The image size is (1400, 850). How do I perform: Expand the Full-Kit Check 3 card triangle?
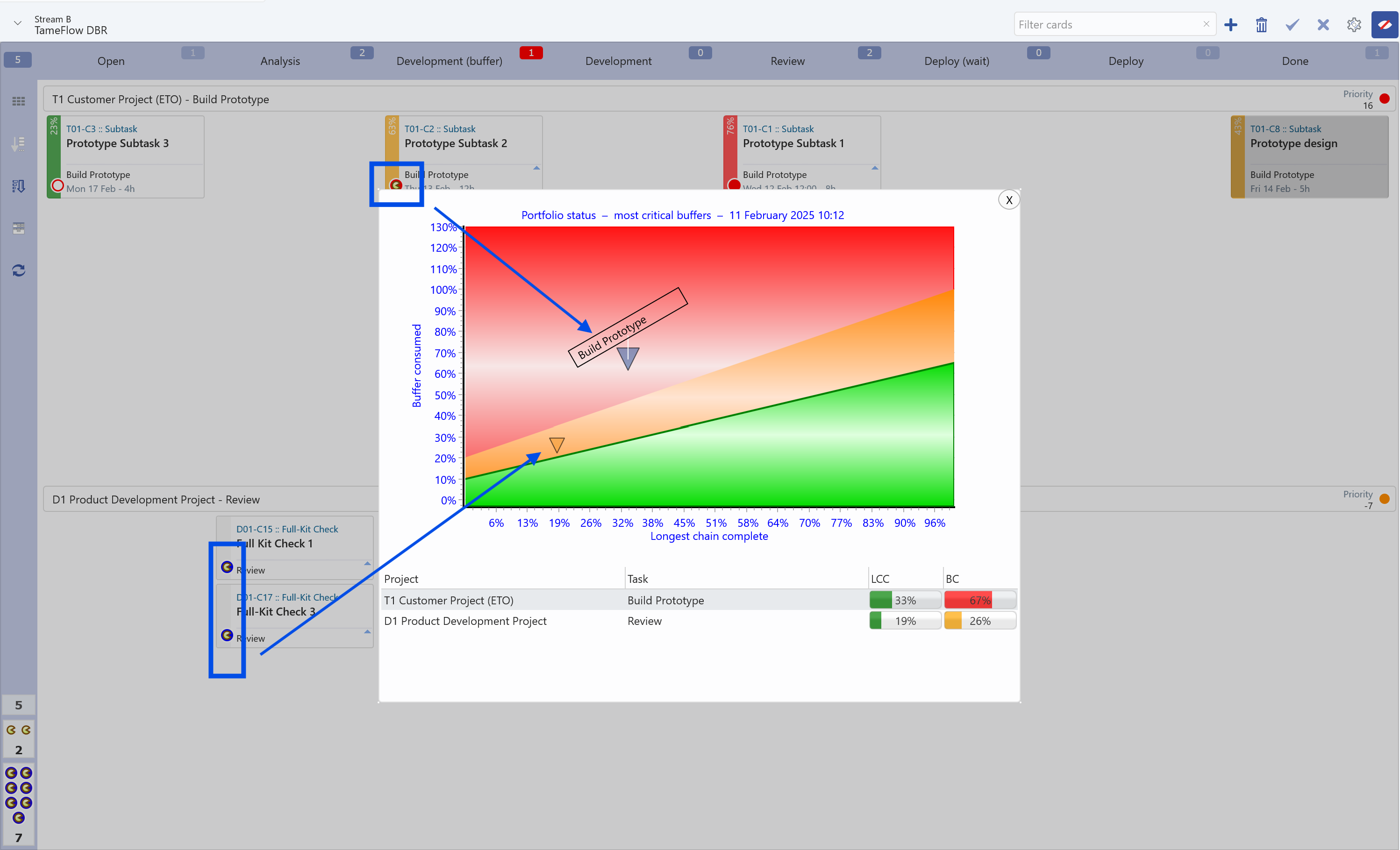367,631
